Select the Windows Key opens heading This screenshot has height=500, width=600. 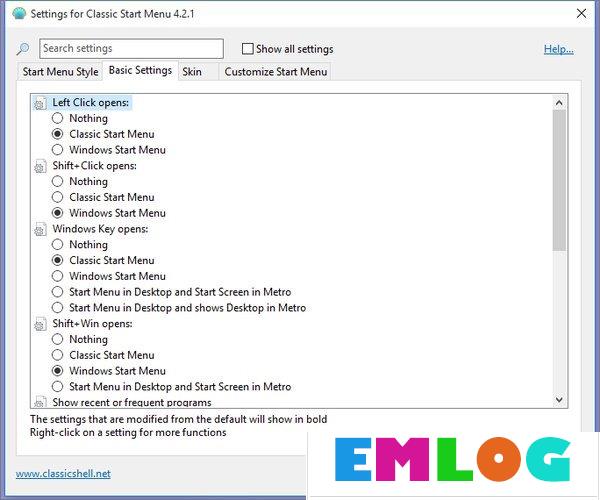100,229
